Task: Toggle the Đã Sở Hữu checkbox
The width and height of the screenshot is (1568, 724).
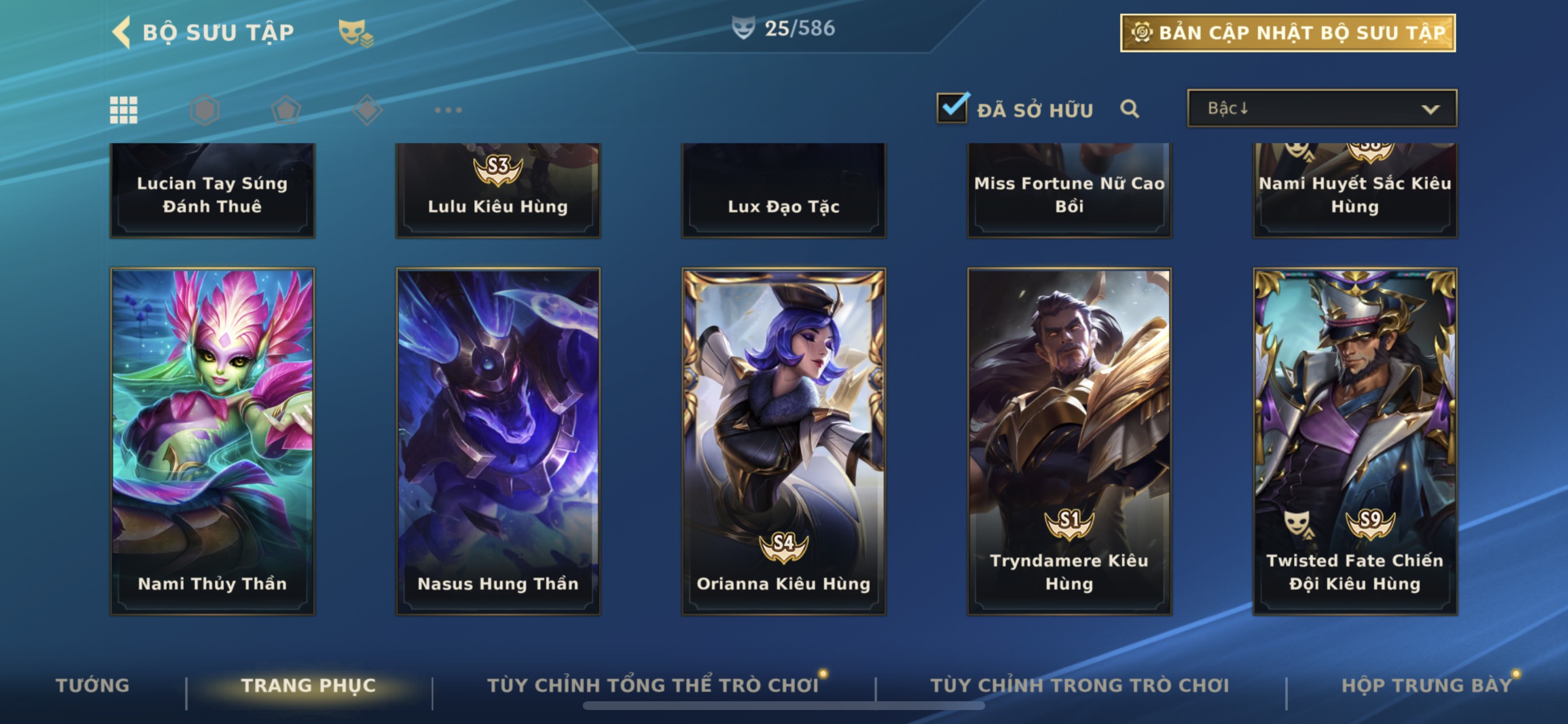Action: tap(952, 108)
